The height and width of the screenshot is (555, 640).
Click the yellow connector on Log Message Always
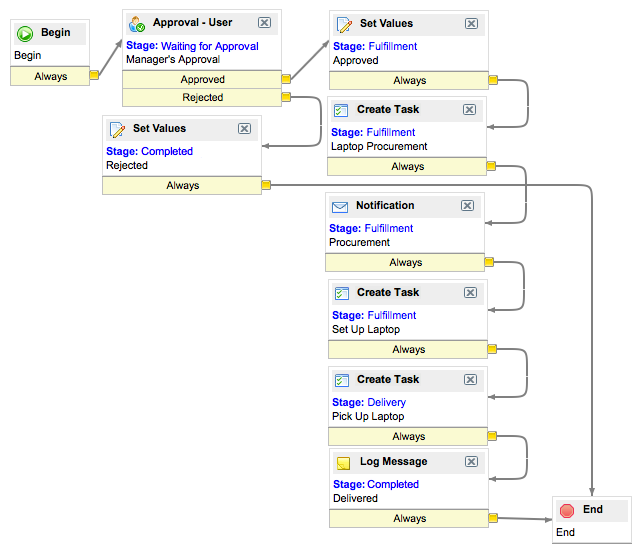[x=493, y=518]
